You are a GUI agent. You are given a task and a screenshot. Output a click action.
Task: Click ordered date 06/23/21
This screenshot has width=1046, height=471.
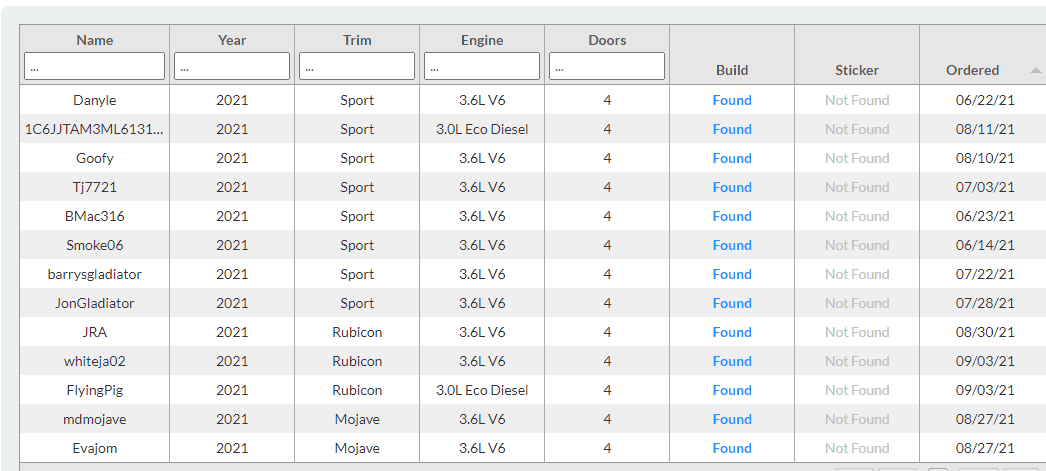(985, 216)
